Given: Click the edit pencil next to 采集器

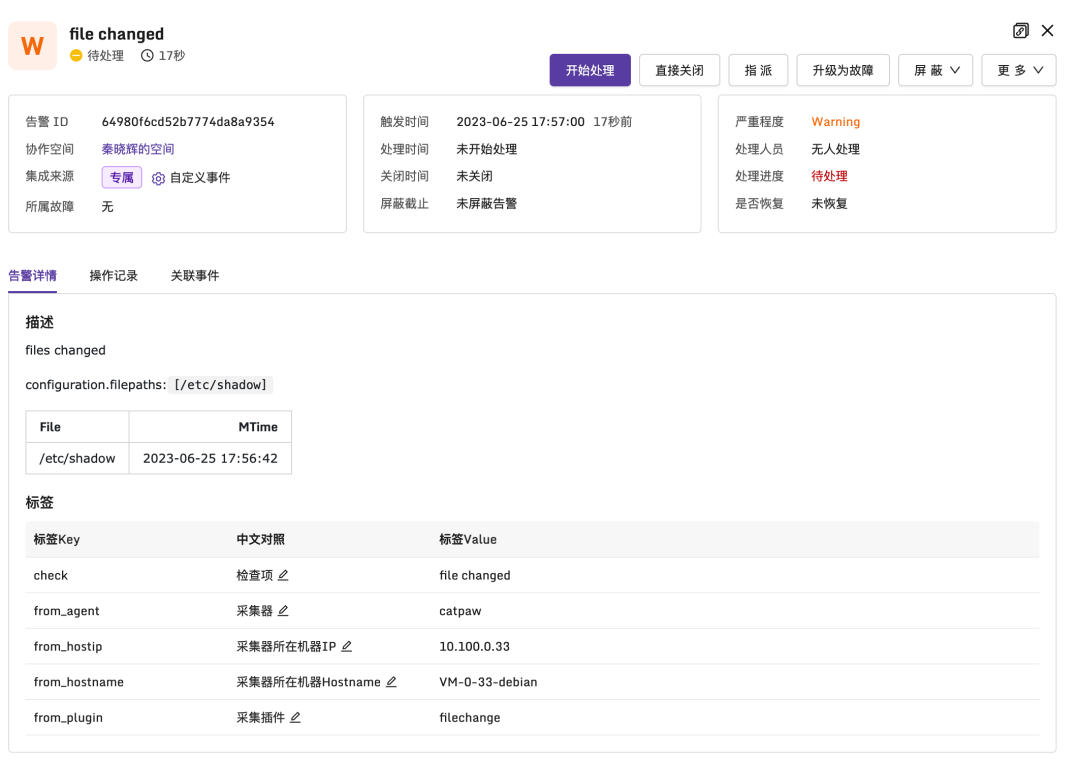Looking at the screenshot, I should pos(283,611).
